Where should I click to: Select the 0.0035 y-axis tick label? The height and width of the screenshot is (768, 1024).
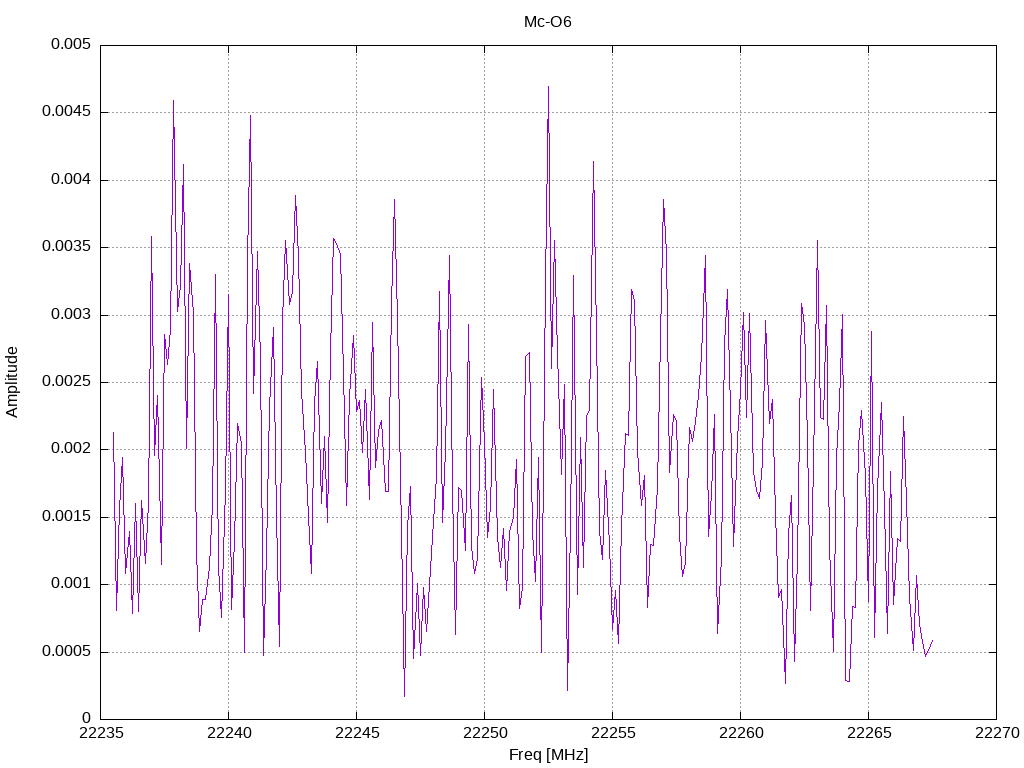tap(66, 247)
